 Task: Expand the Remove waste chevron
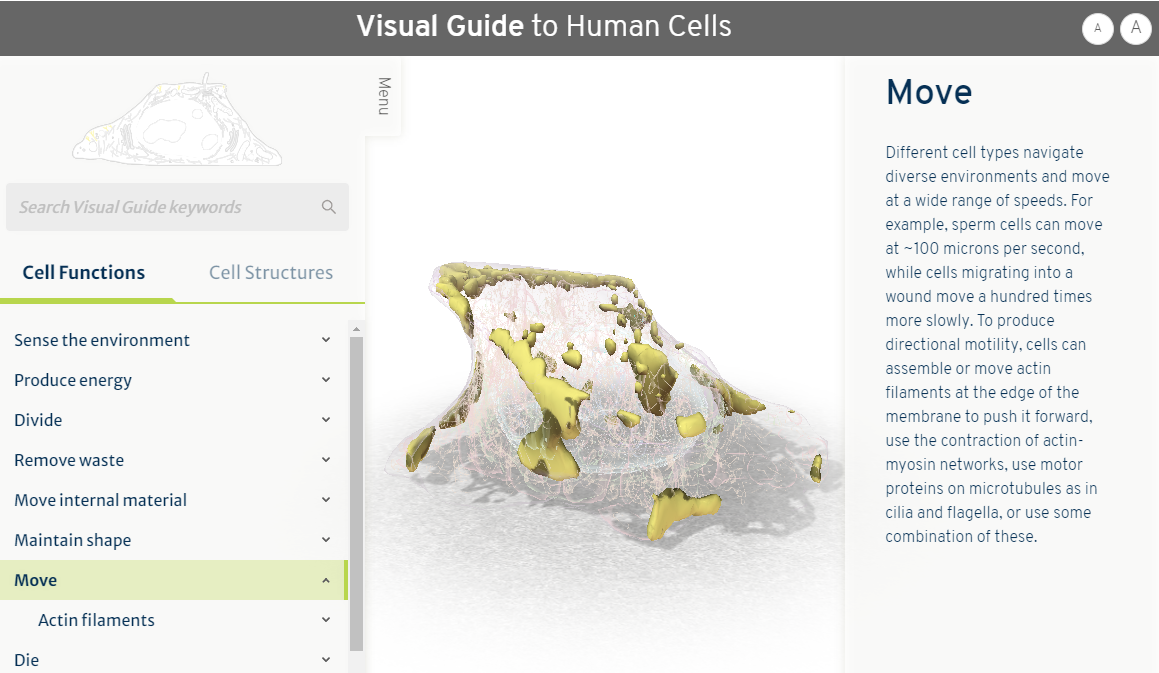pos(326,460)
